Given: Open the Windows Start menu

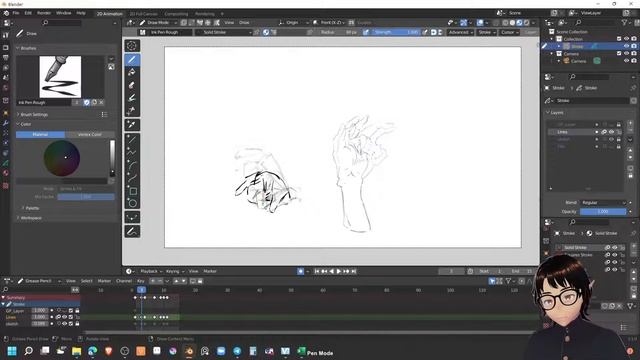Looking at the screenshot, I should click(x=12, y=351).
